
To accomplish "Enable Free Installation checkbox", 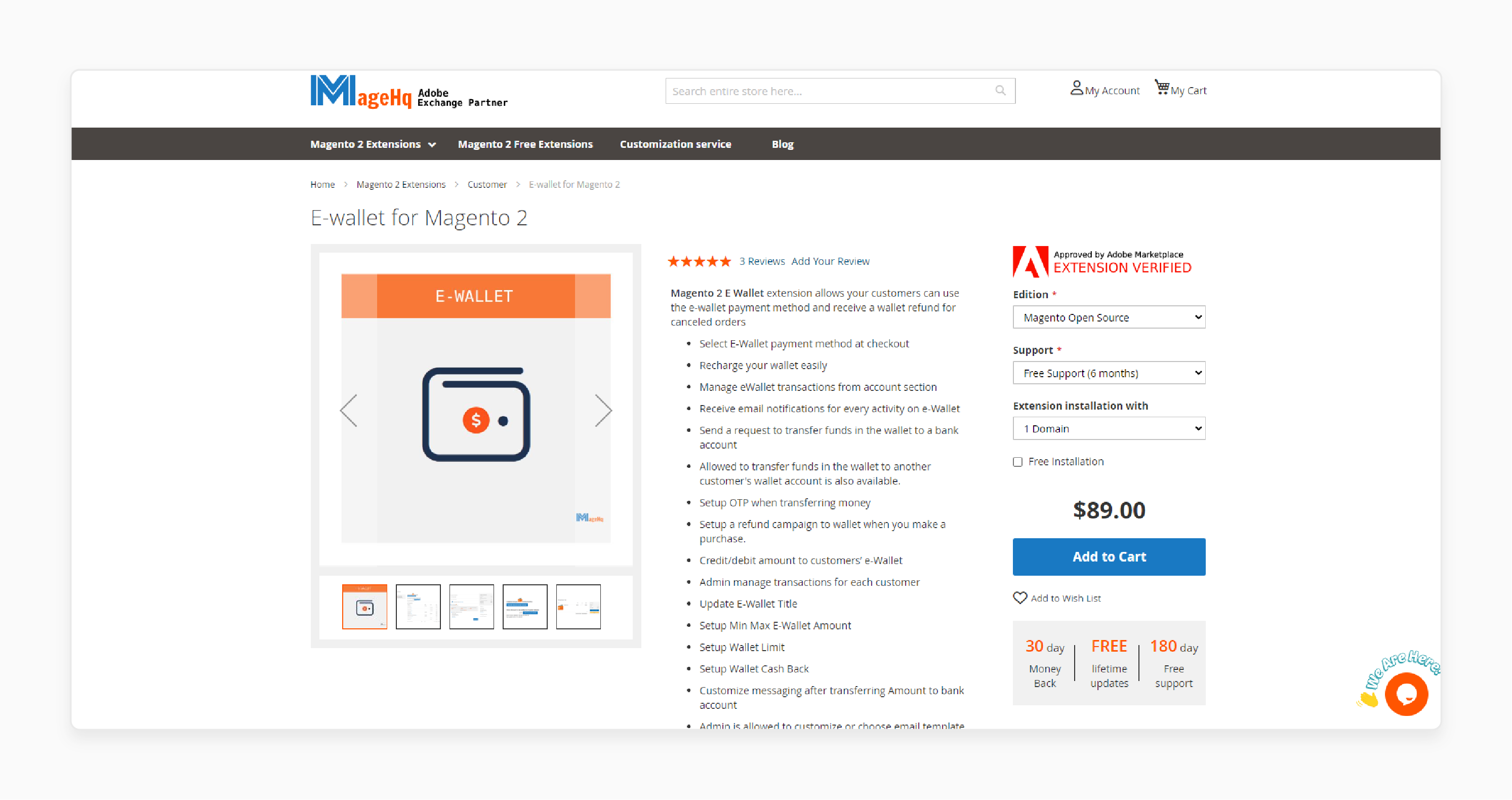I will tap(1017, 462).
